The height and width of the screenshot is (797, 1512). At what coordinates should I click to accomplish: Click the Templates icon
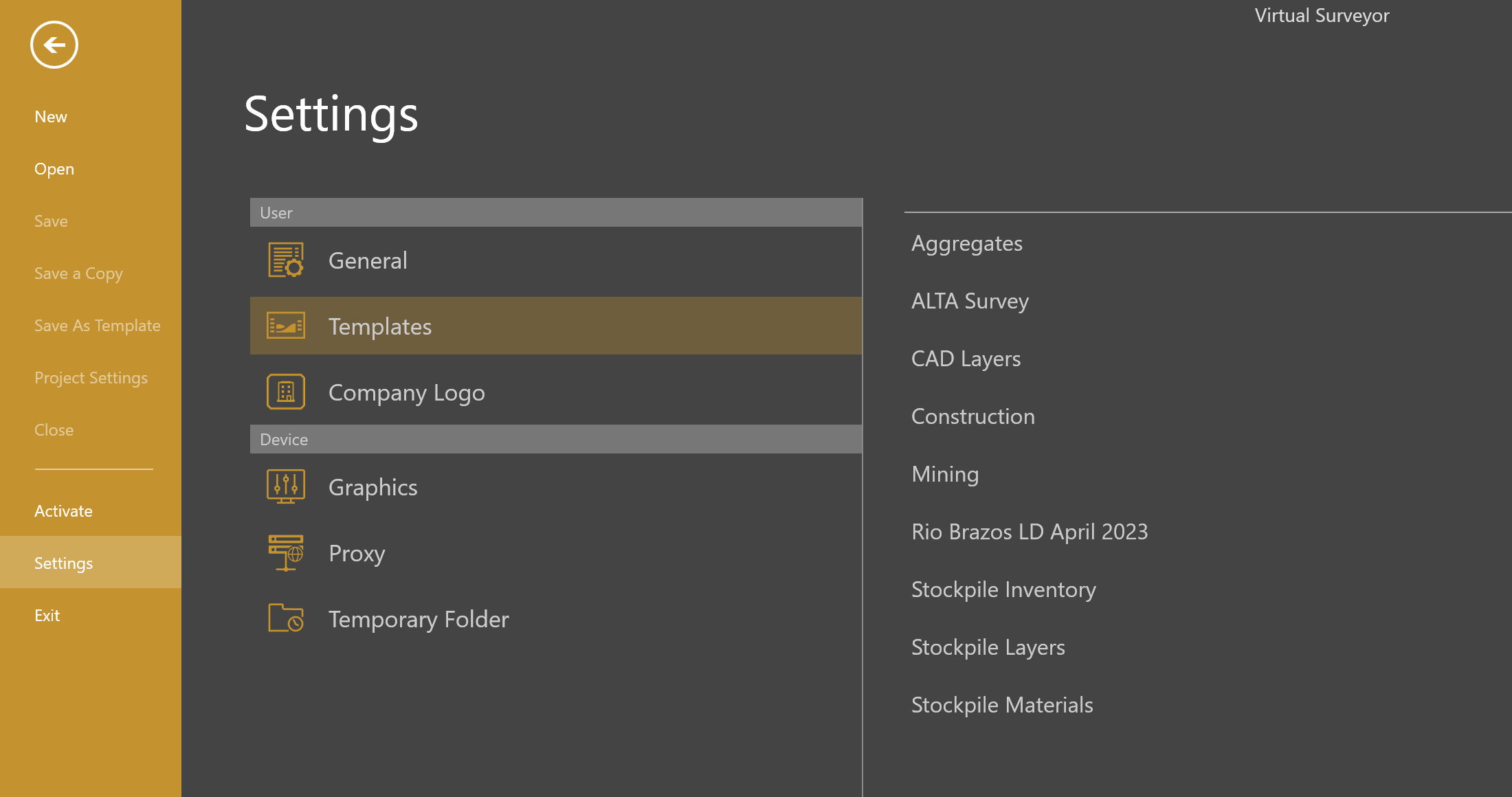(x=285, y=326)
